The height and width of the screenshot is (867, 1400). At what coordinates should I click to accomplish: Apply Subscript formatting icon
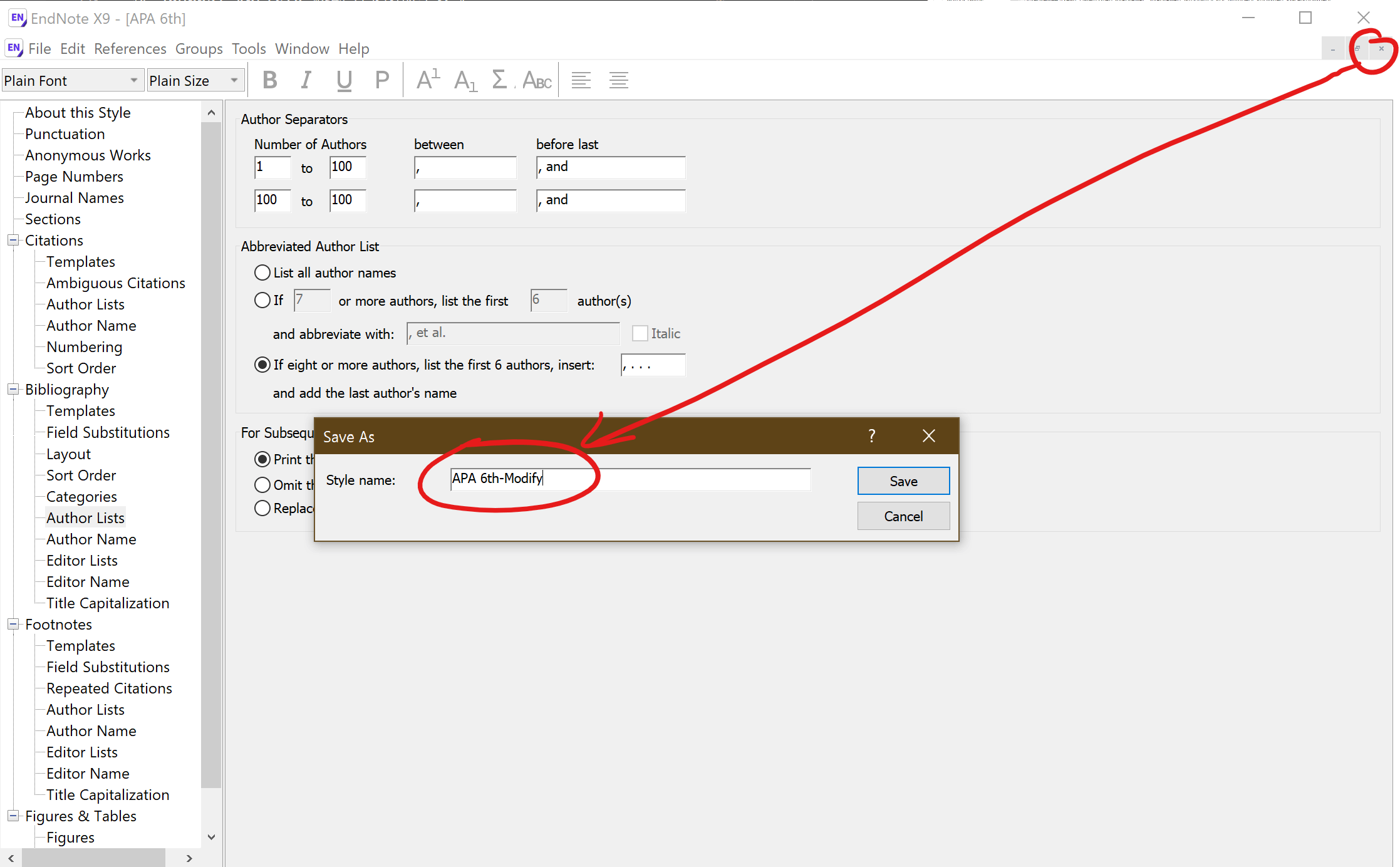tap(465, 80)
